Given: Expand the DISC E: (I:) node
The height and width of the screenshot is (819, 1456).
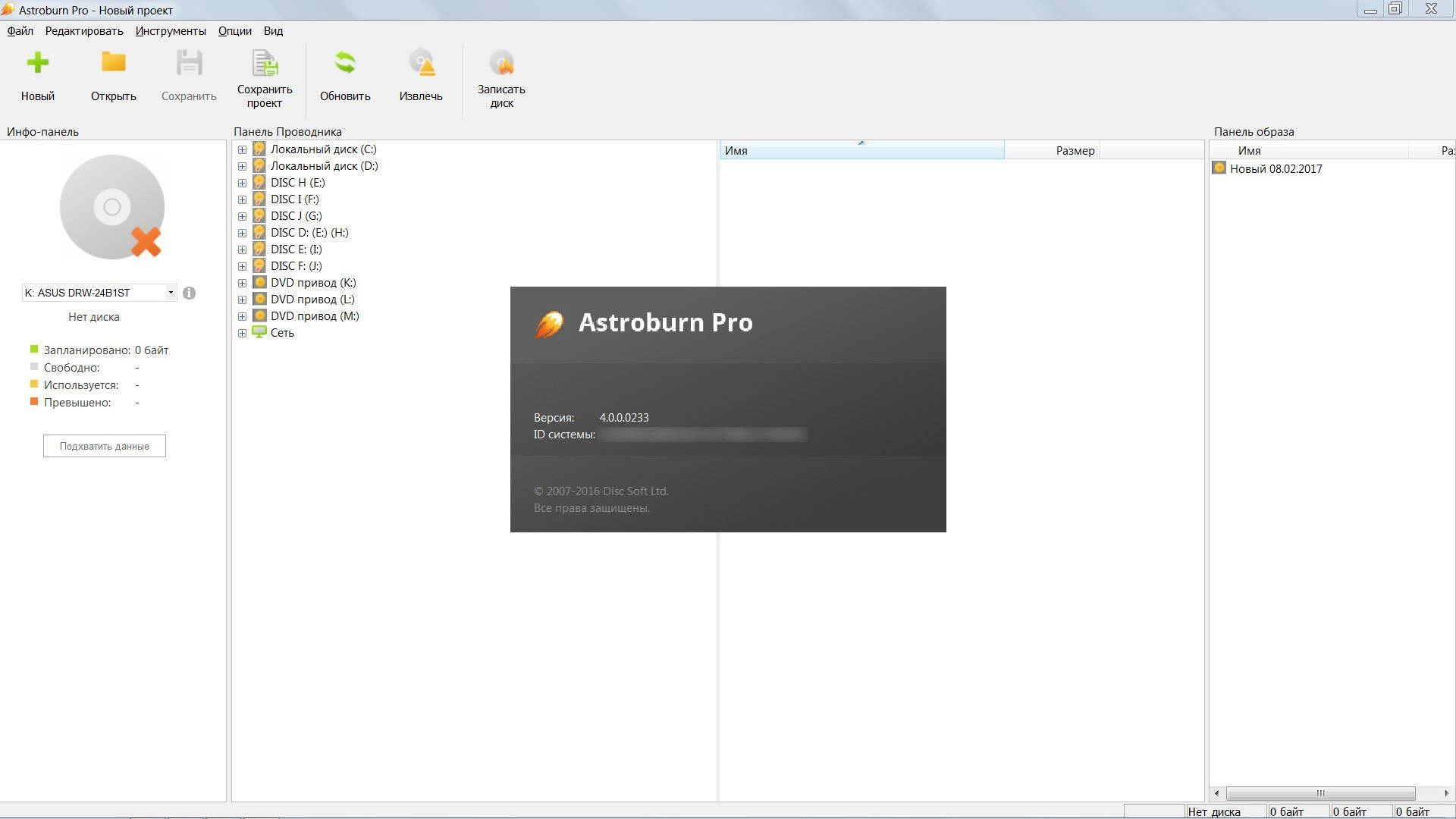Looking at the screenshot, I should click(242, 249).
